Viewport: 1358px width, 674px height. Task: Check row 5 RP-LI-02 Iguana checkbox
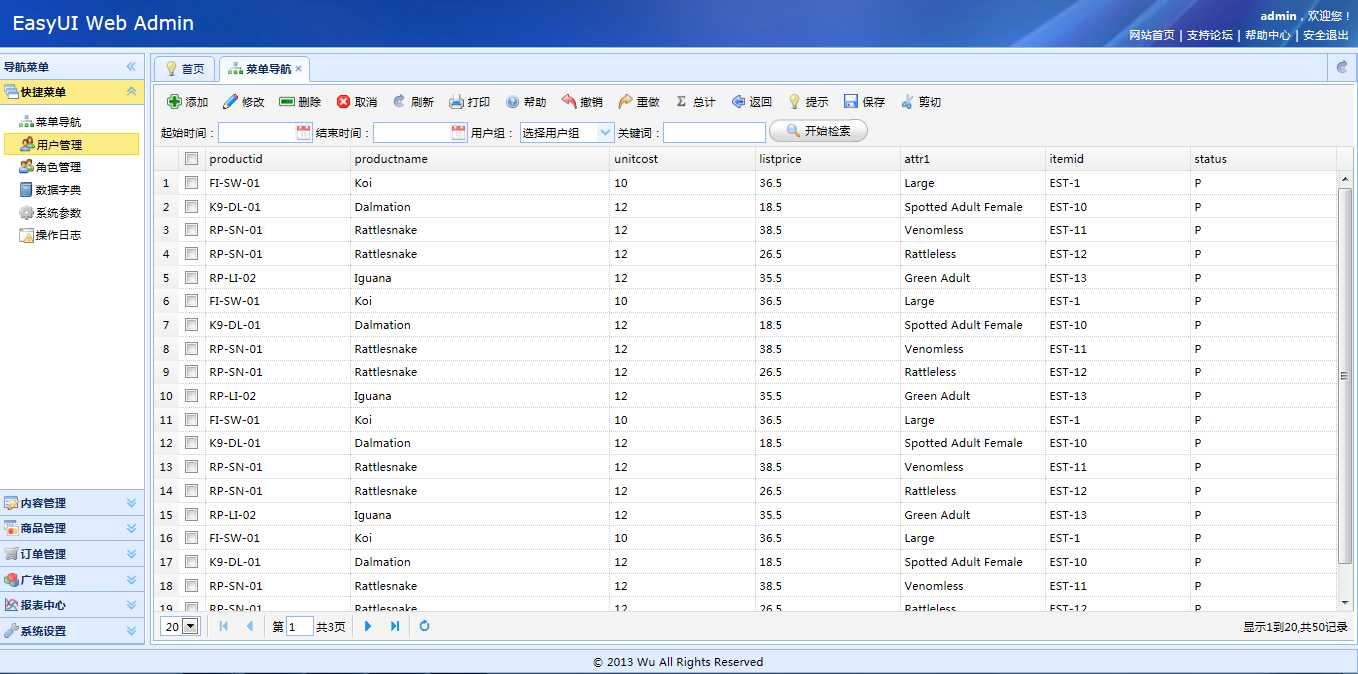point(191,278)
